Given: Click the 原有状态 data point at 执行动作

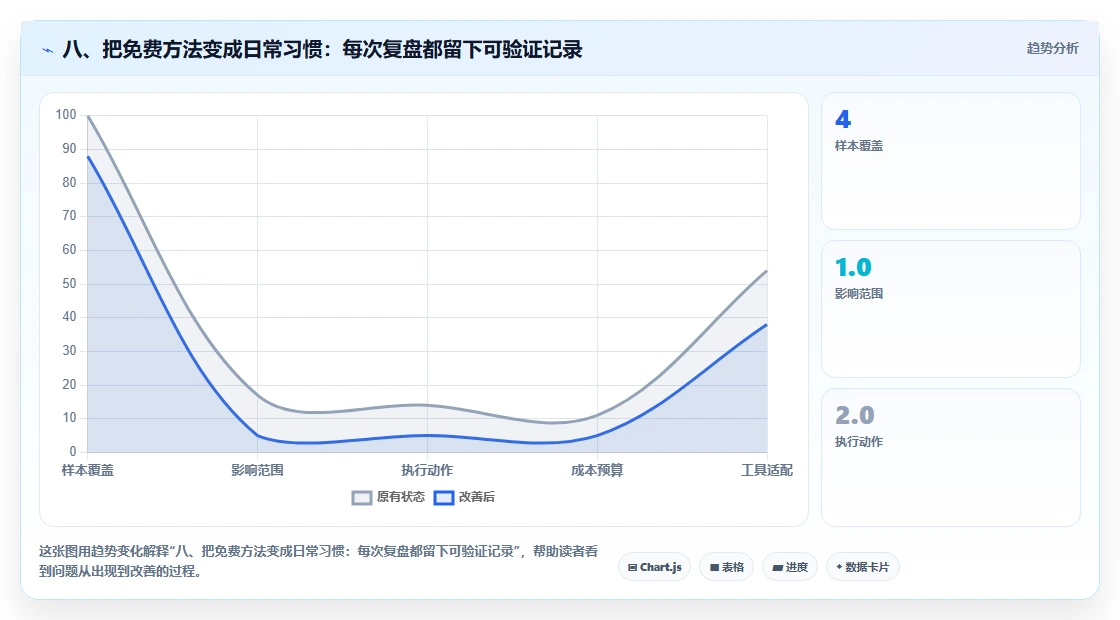Looking at the screenshot, I should (x=427, y=405).
